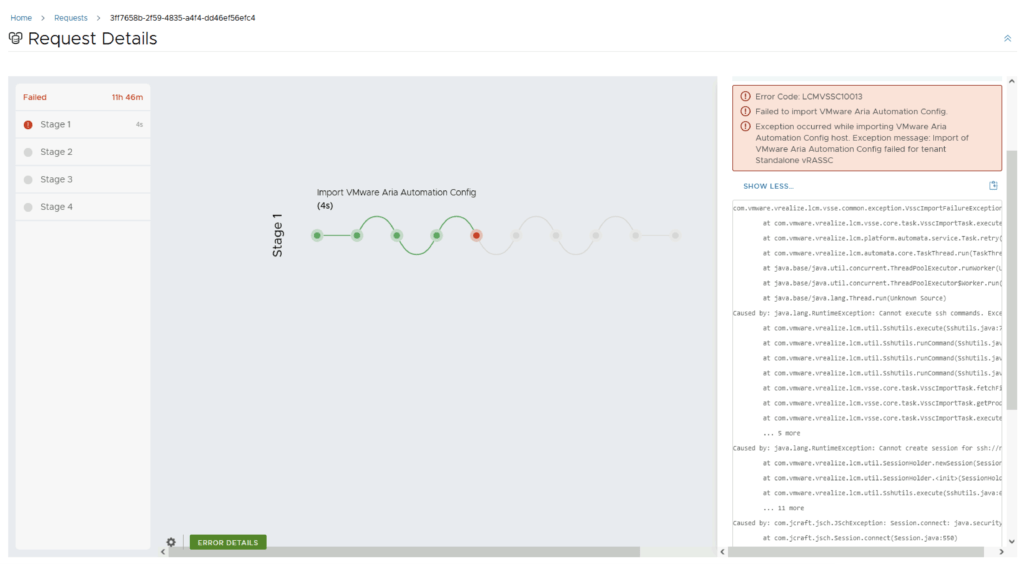Click the Error Code LCMVSSC10013 warning icon
Screen dimensions: 1024x564
745,96
